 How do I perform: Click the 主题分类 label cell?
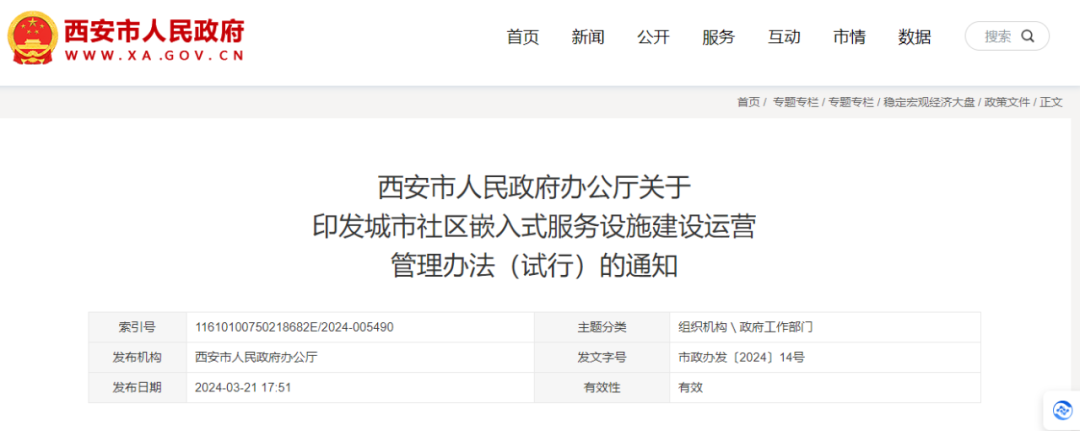point(602,327)
